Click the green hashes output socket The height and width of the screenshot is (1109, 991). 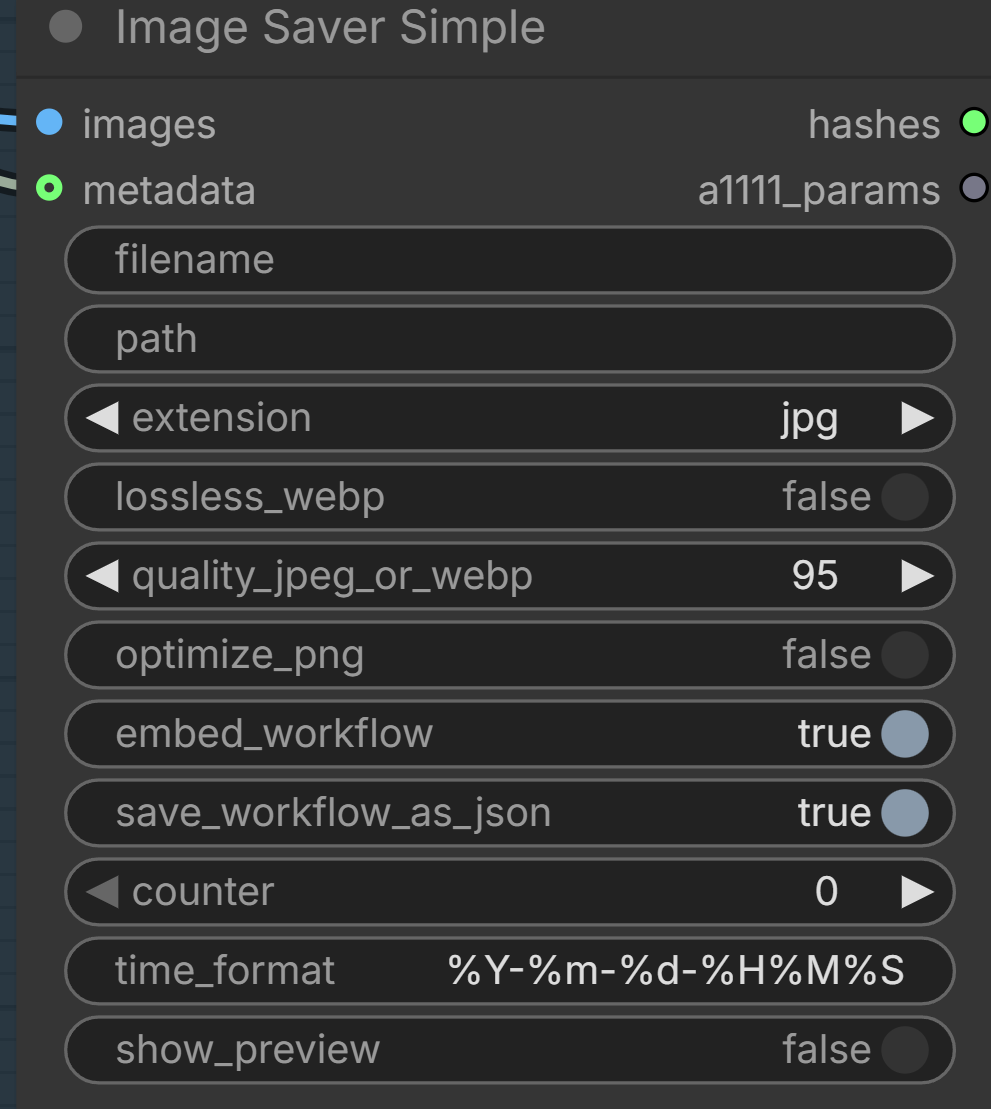(974, 122)
